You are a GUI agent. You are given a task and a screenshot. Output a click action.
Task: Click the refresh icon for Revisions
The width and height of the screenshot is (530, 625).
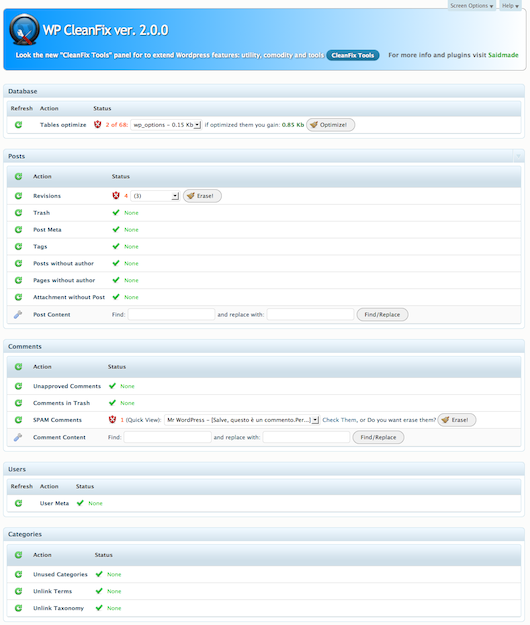18,196
